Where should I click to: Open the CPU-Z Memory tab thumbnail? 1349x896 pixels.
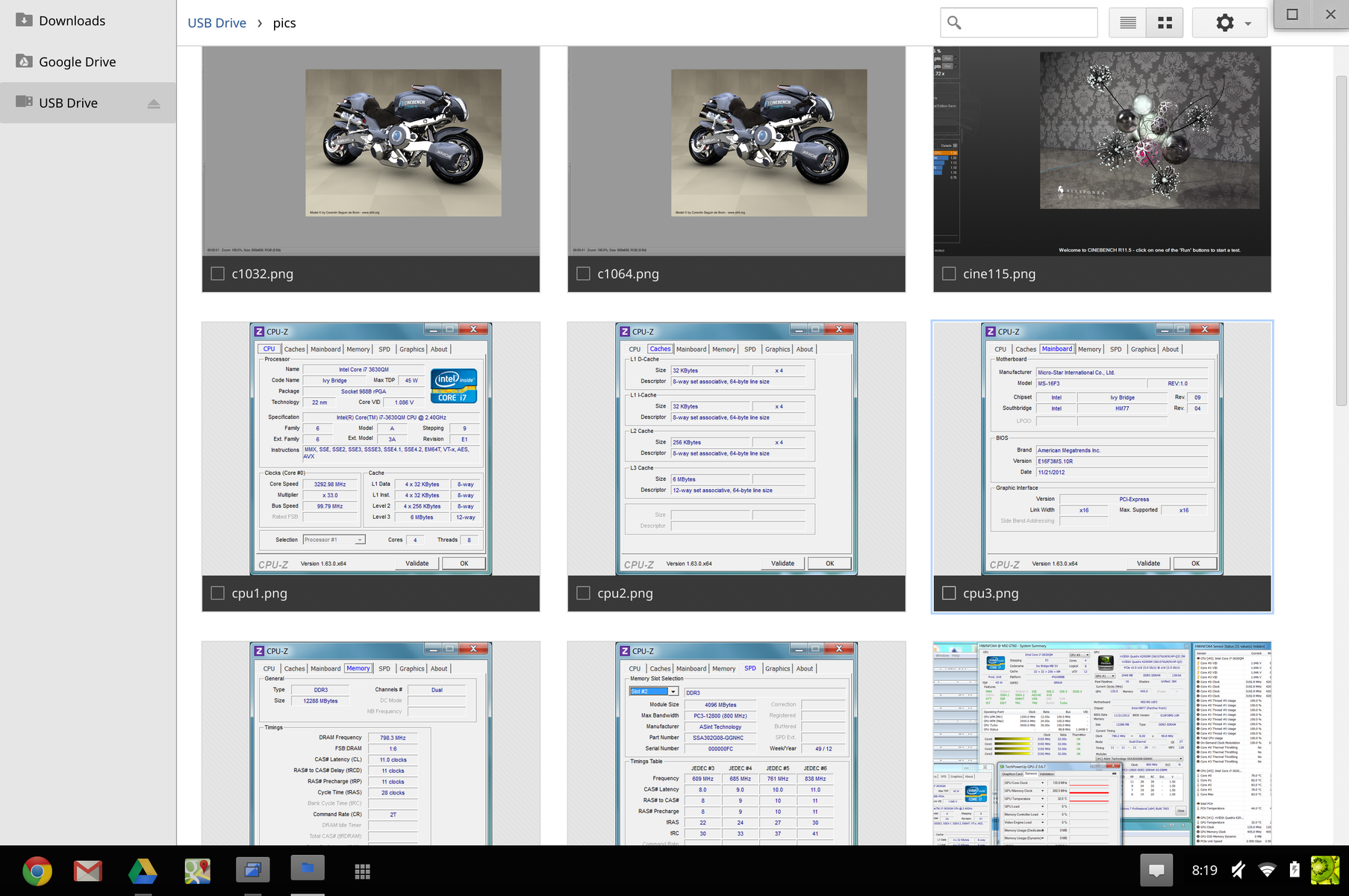[371, 743]
